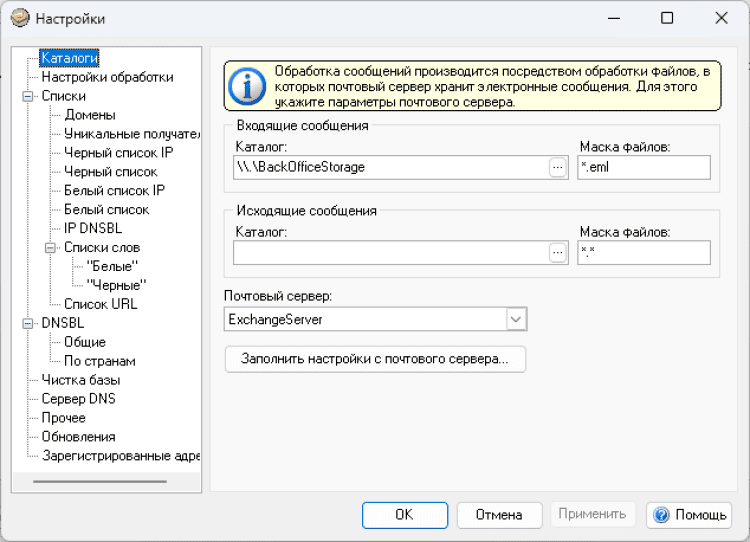
Task: Open Чистка базы settings page
Action: point(80,380)
